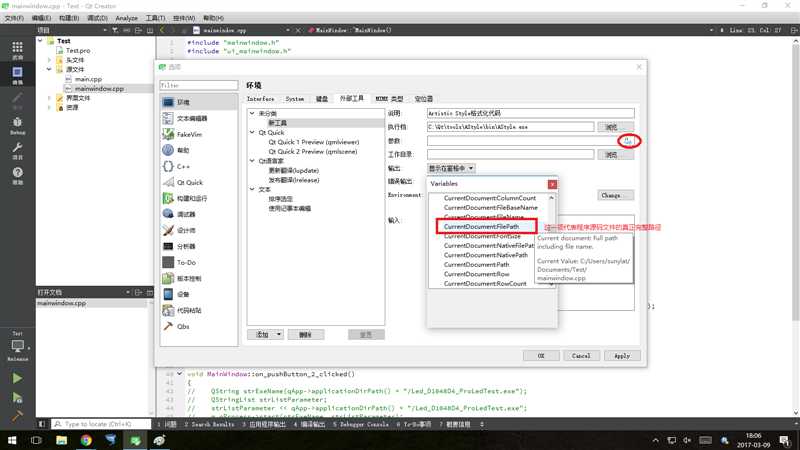The image size is (800, 450).
Task: Click Type to locate search box
Action: tap(102, 424)
